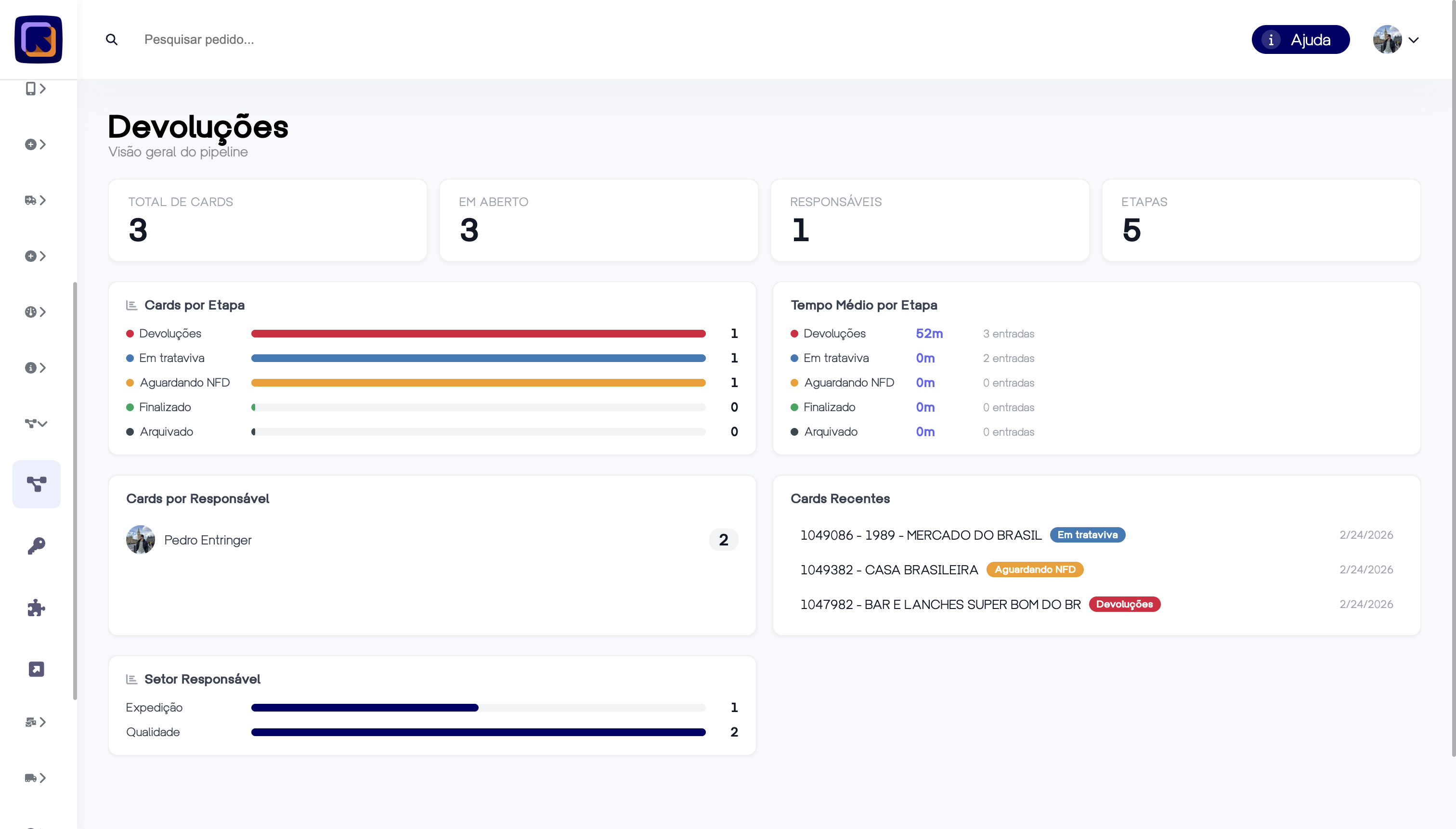Click the search magnifier icon
The width and height of the screenshot is (1456, 829).
pos(112,39)
